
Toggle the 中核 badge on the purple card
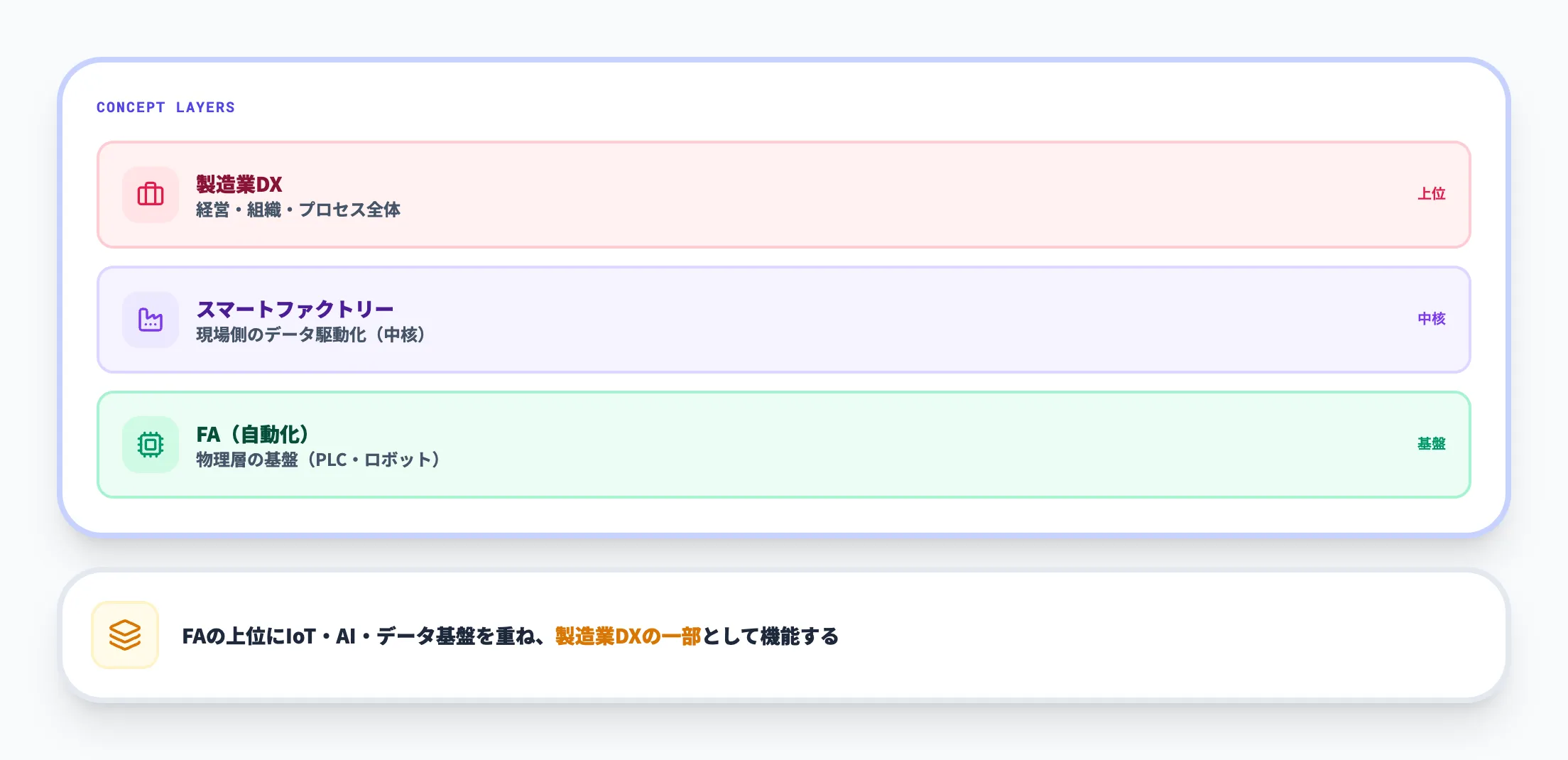tap(1431, 320)
